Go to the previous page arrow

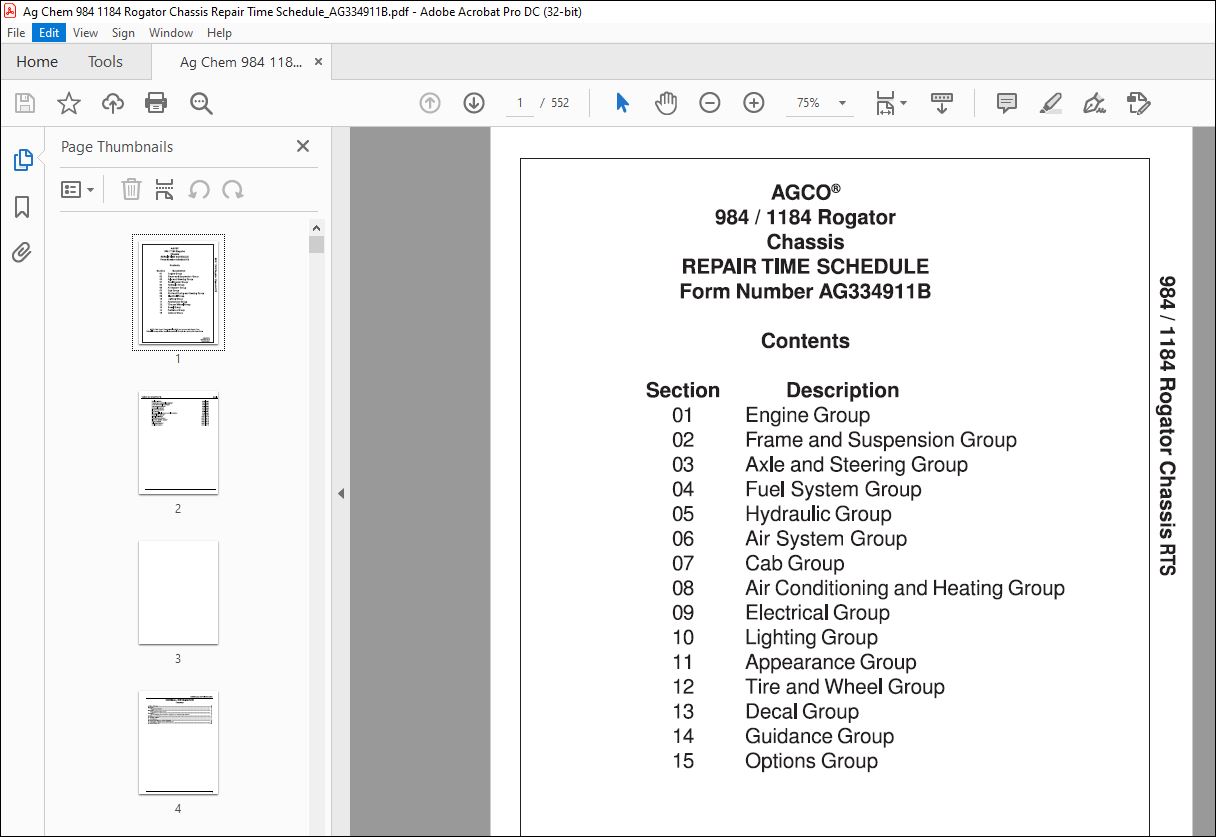(430, 103)
